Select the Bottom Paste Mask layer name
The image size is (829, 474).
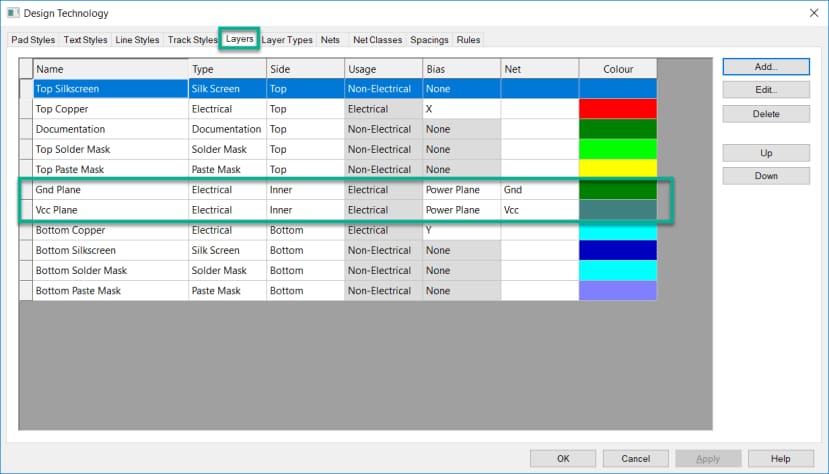coord(110,291)
